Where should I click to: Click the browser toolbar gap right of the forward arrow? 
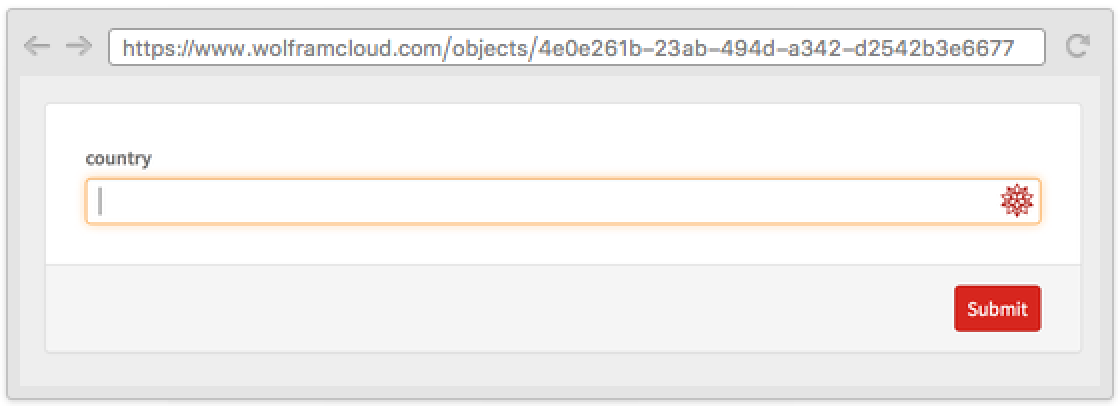(x=101, y=47)
